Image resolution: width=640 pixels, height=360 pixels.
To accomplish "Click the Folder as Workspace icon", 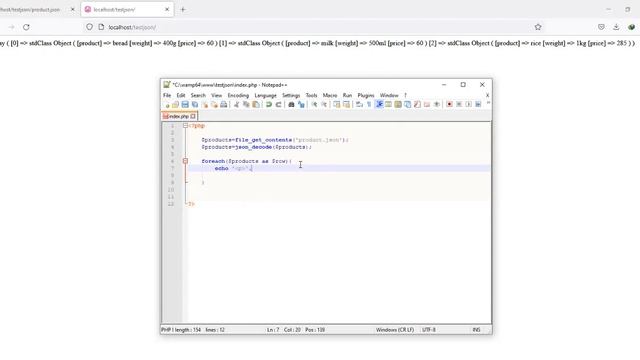I will coord(427,105).
